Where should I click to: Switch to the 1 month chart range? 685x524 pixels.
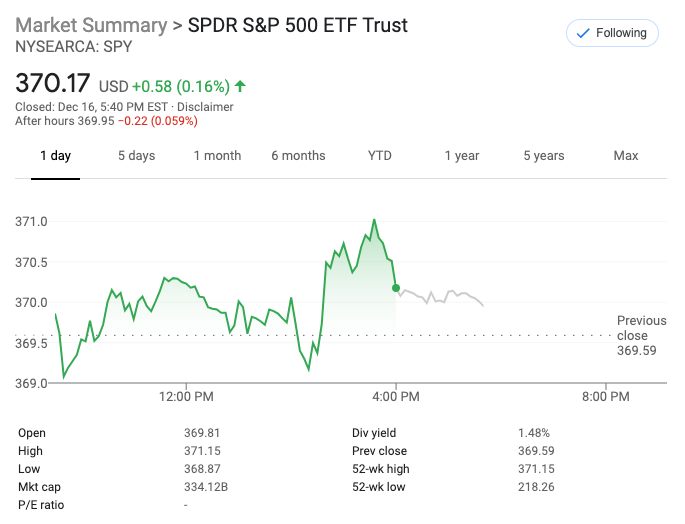(217, 155)
